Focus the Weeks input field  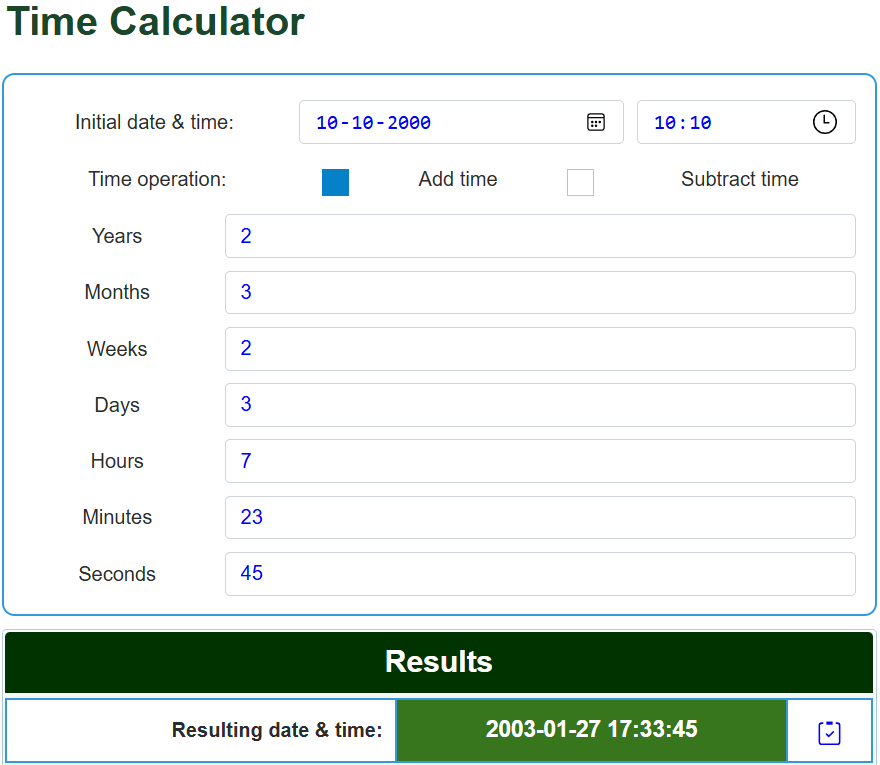540,349
